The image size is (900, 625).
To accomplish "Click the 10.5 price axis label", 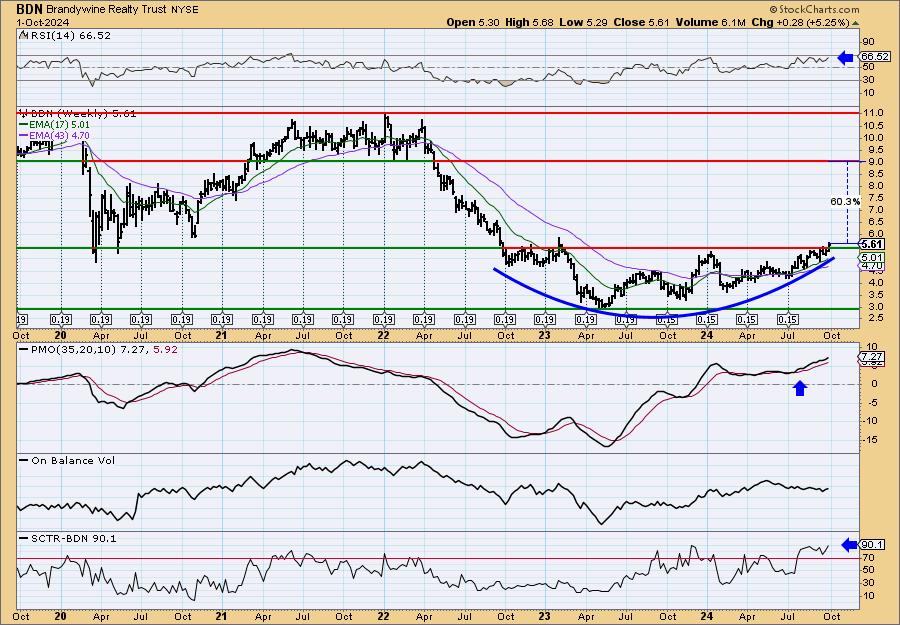I will (872, 126).
